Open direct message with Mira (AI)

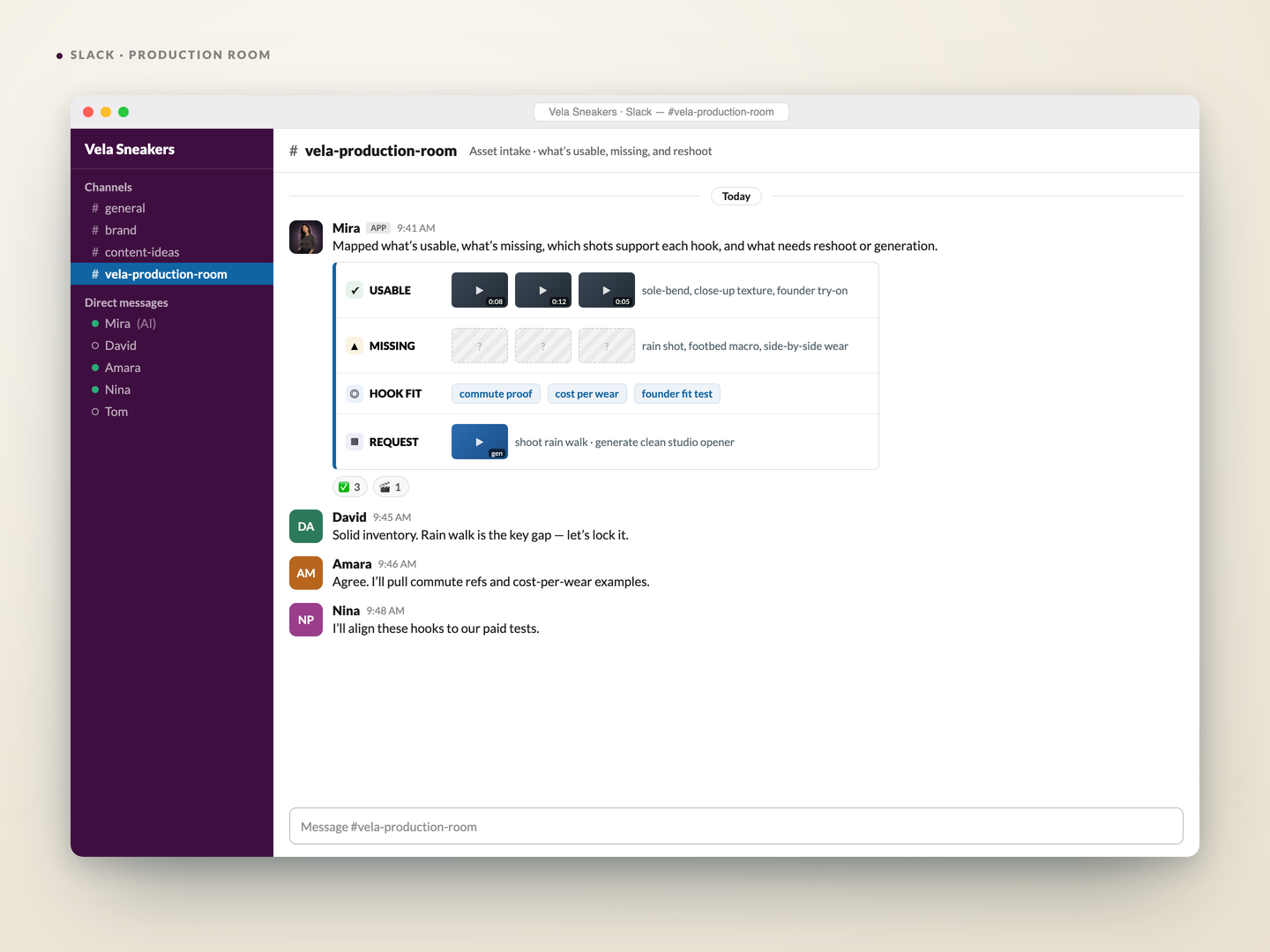tap(172, 324)
